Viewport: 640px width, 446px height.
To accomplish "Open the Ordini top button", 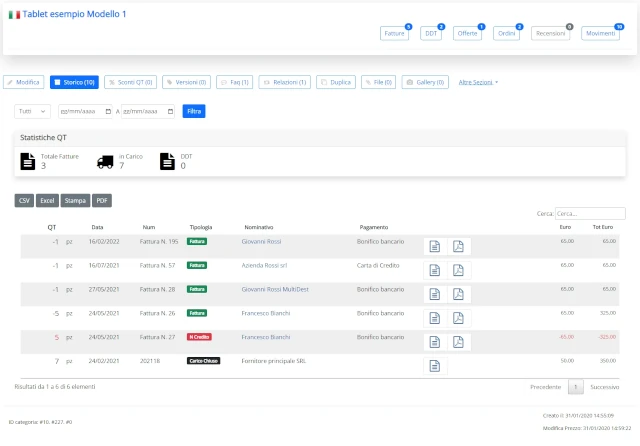I will point(507,33).
